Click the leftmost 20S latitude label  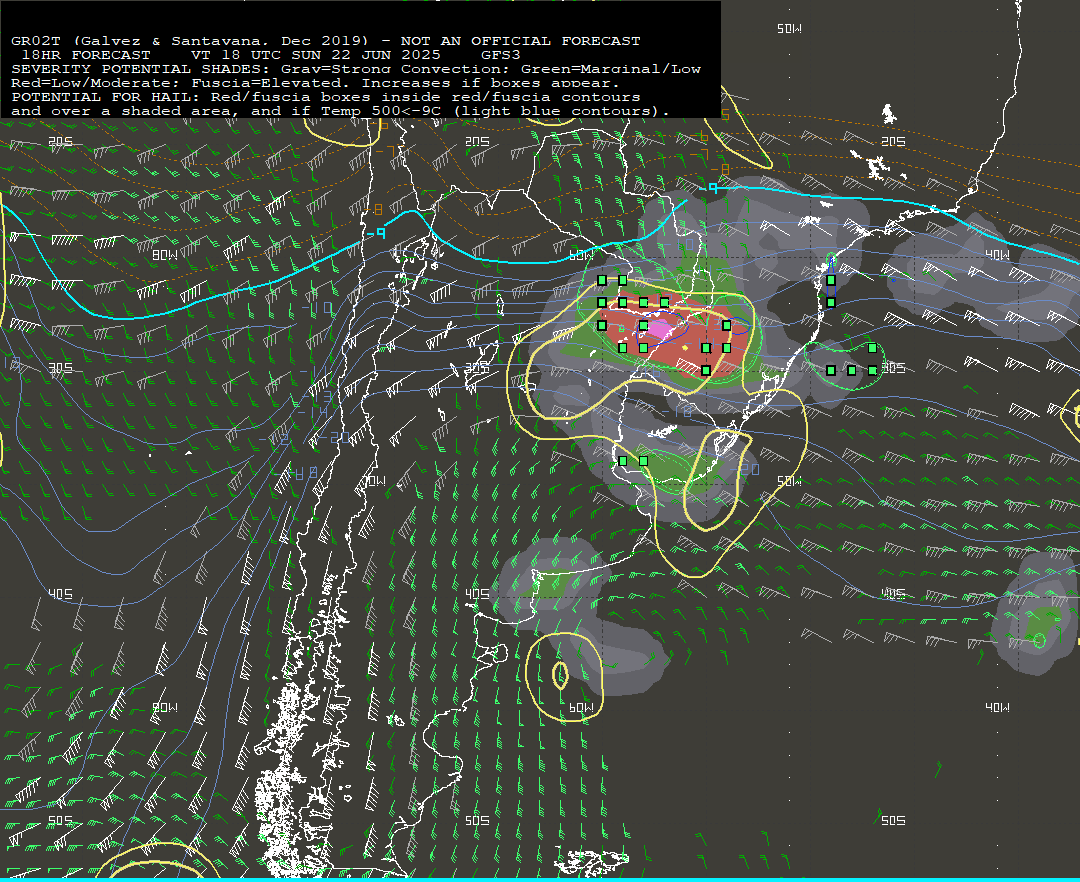coord(61,141)
